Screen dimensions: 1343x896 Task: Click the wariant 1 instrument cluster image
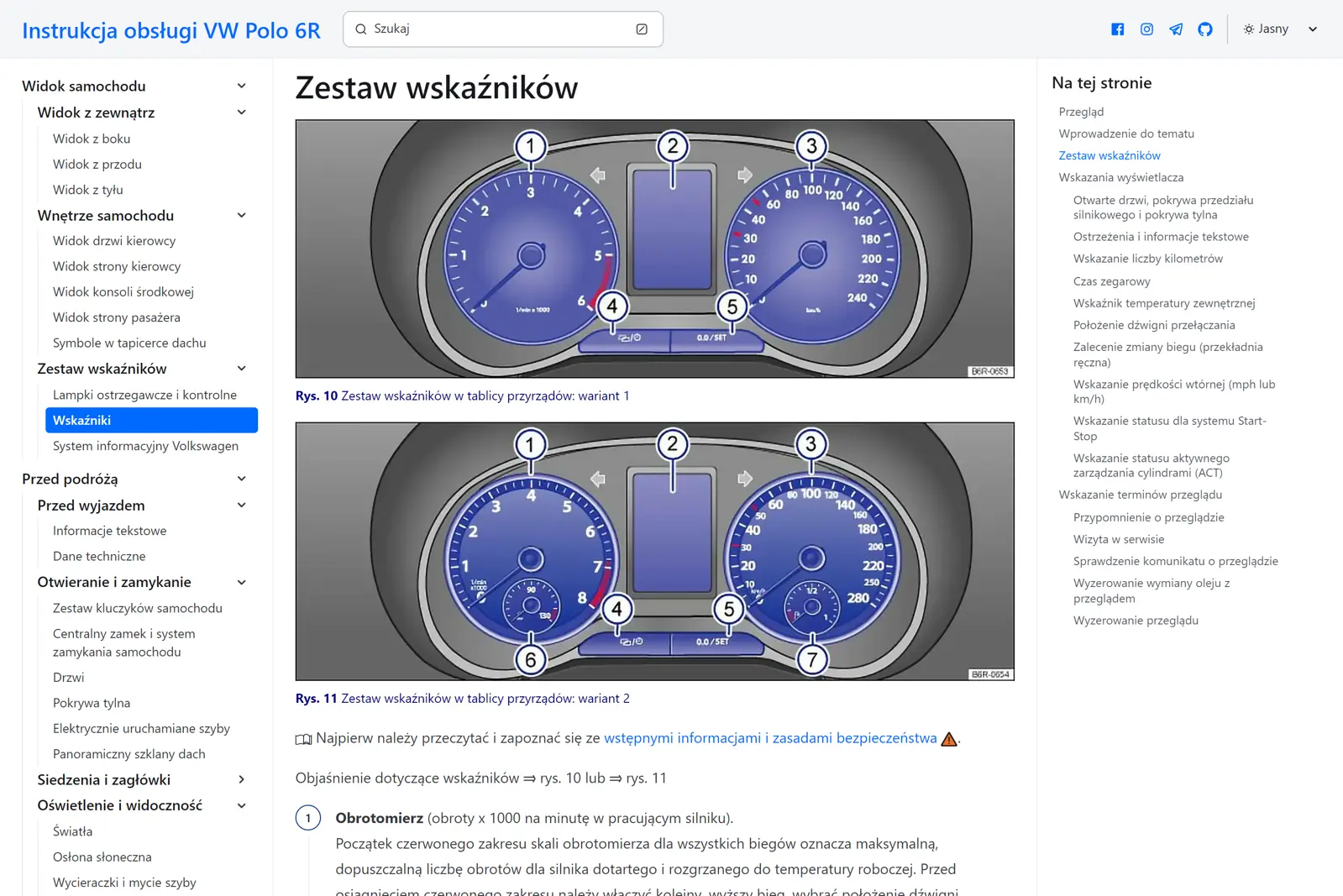coord(654,249)
